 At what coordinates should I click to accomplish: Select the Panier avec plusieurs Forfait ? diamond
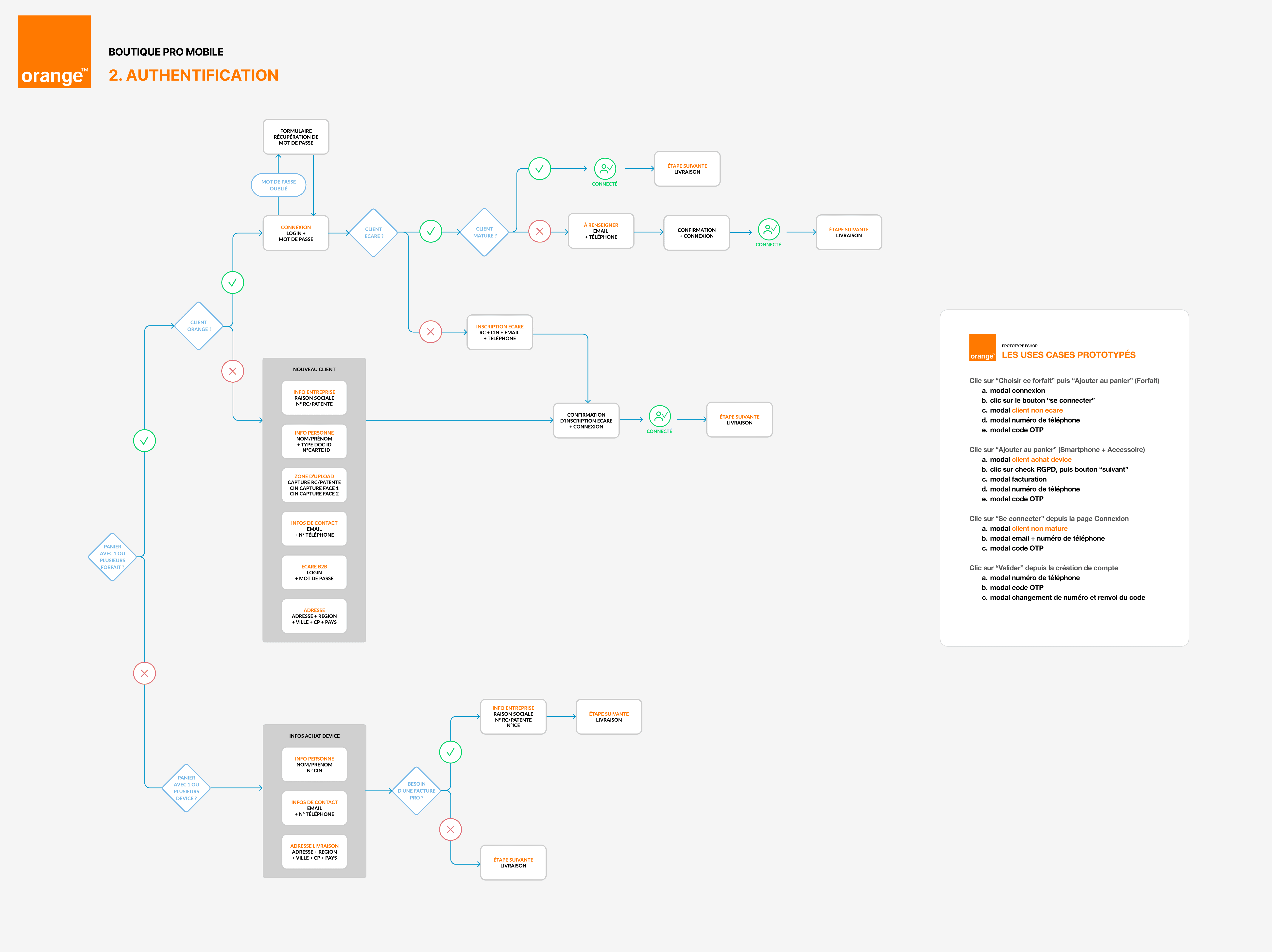pos(113,557)
